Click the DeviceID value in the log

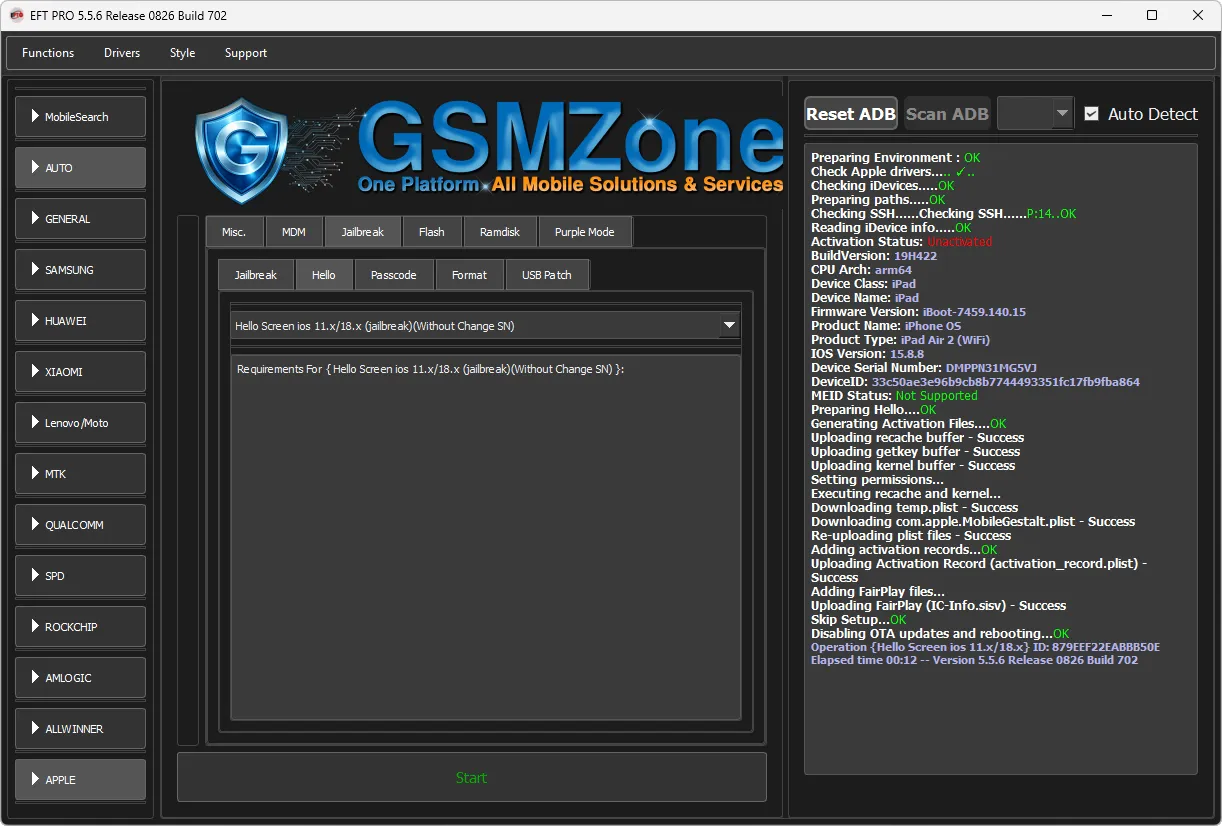click(1006, 382)
